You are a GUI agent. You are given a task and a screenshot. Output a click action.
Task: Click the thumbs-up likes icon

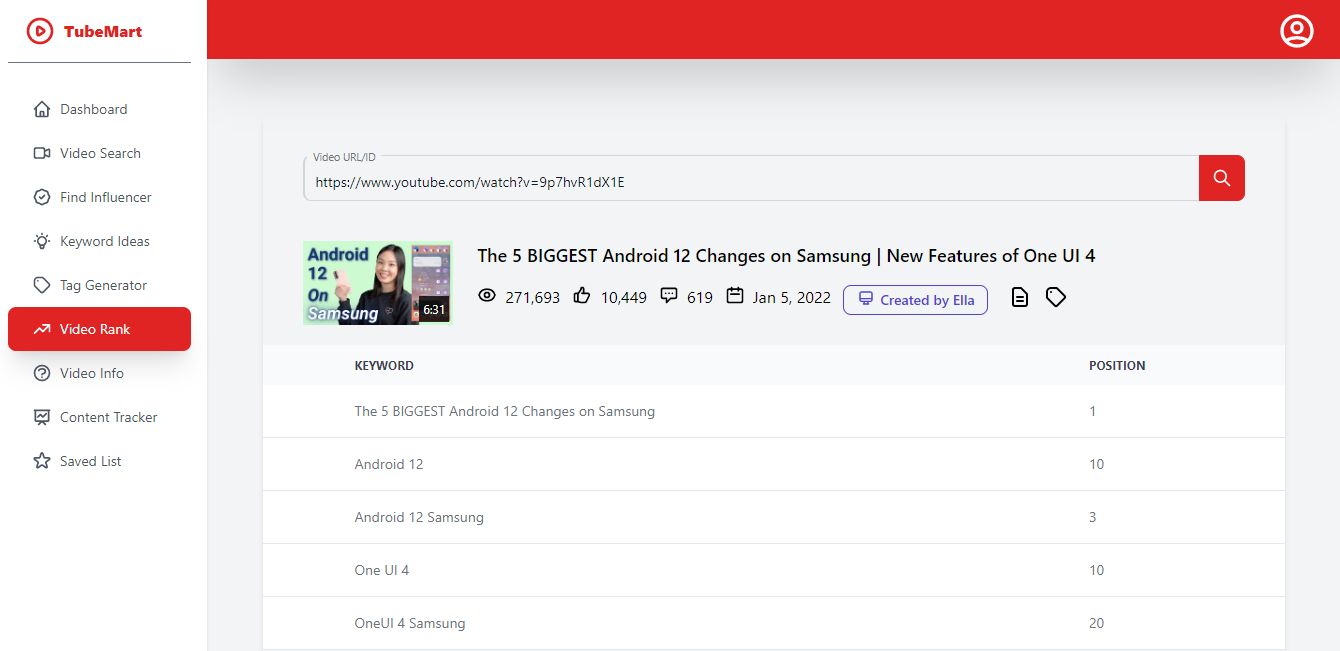pos(582,296)
